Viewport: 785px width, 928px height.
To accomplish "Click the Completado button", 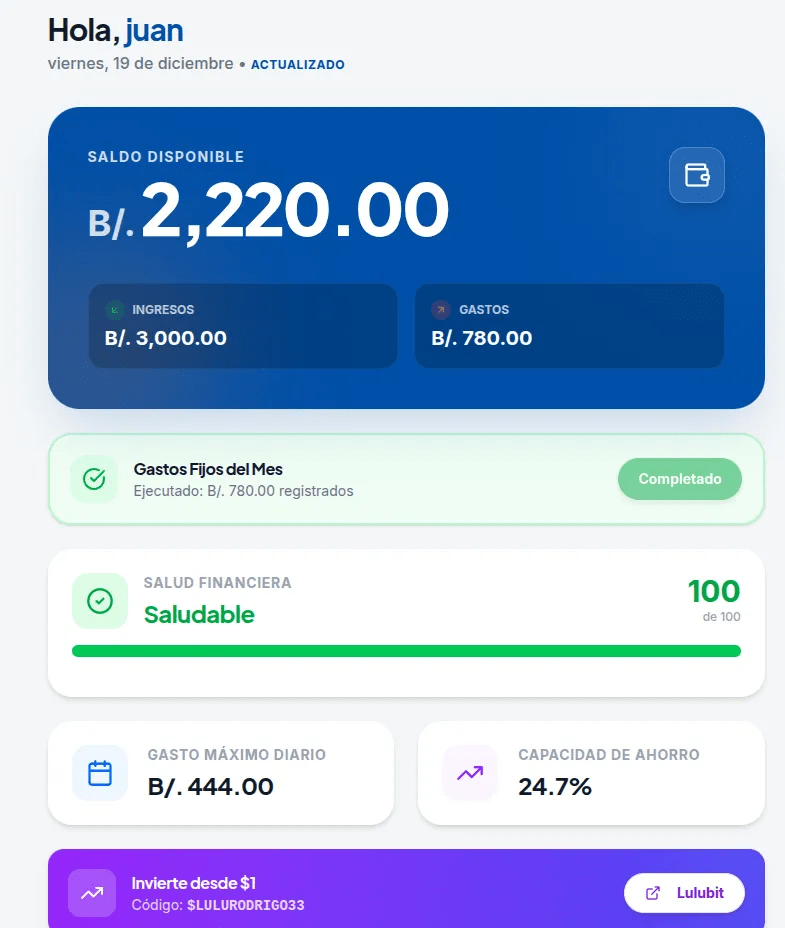I will coord(680,479).
